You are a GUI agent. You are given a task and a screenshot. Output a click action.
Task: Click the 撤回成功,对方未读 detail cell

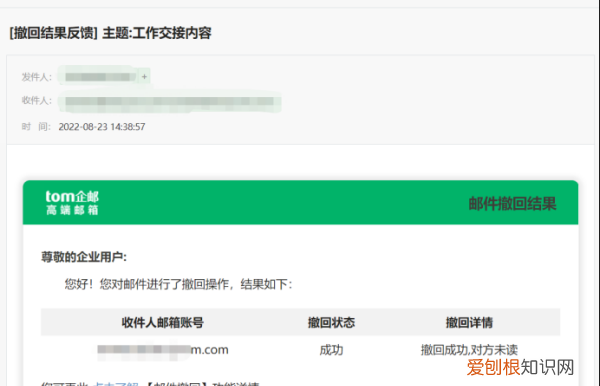pyautogui.click(x=469, y=350)
